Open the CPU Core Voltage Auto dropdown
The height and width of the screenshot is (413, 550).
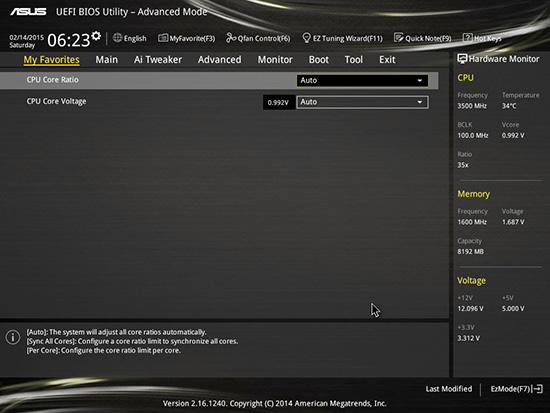(362, 102)
